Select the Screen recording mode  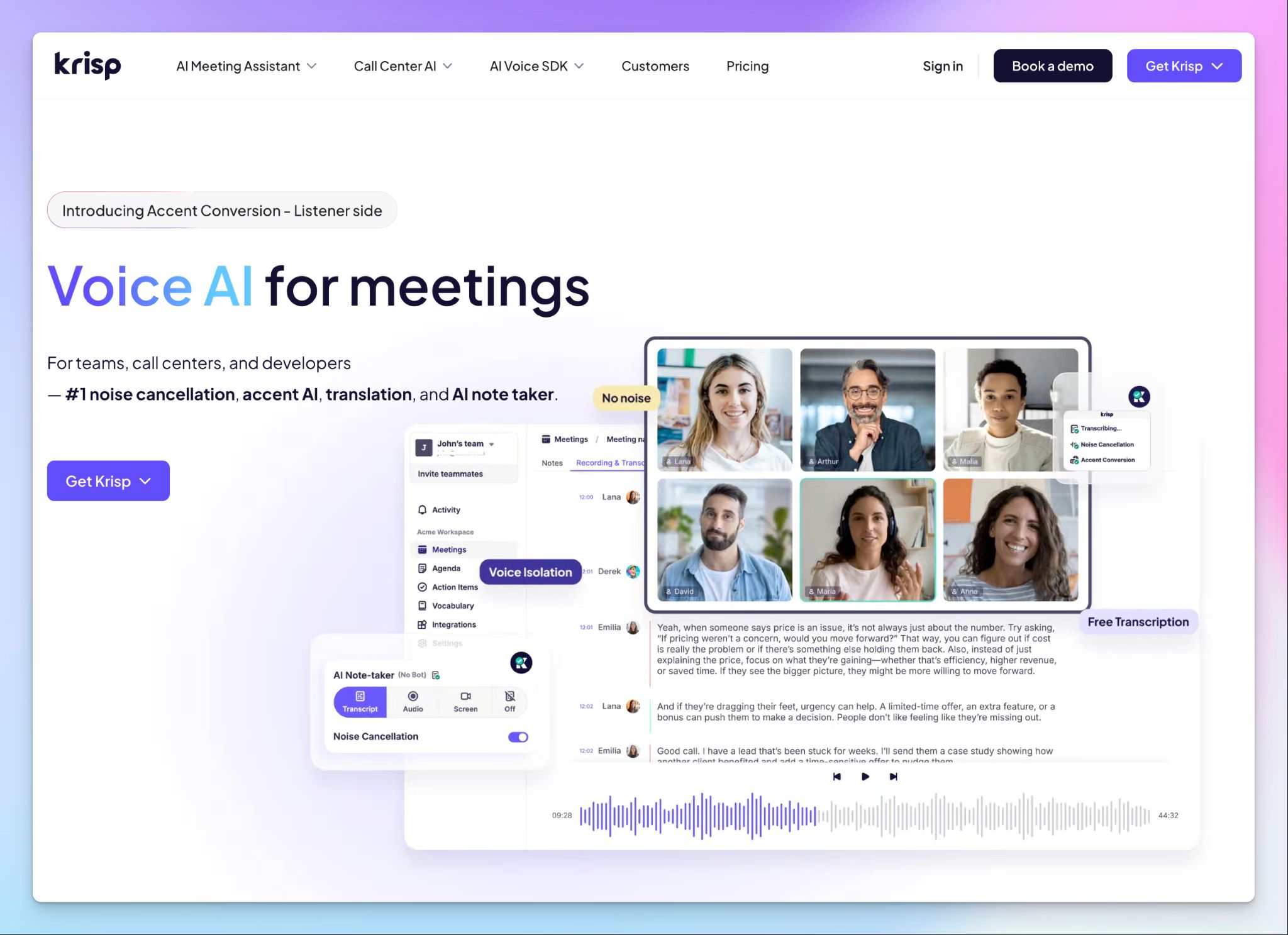465,702
